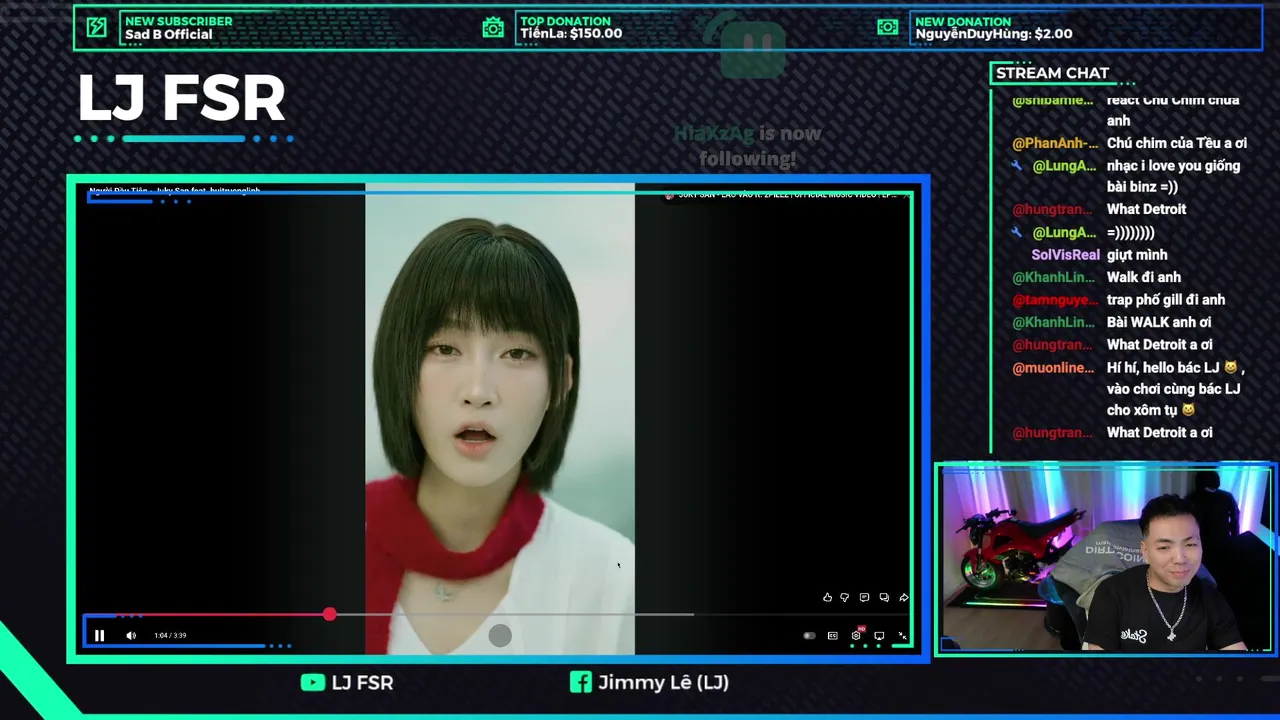
Task: Click the New Subscriber bolt icon
Action: (97, 27)
